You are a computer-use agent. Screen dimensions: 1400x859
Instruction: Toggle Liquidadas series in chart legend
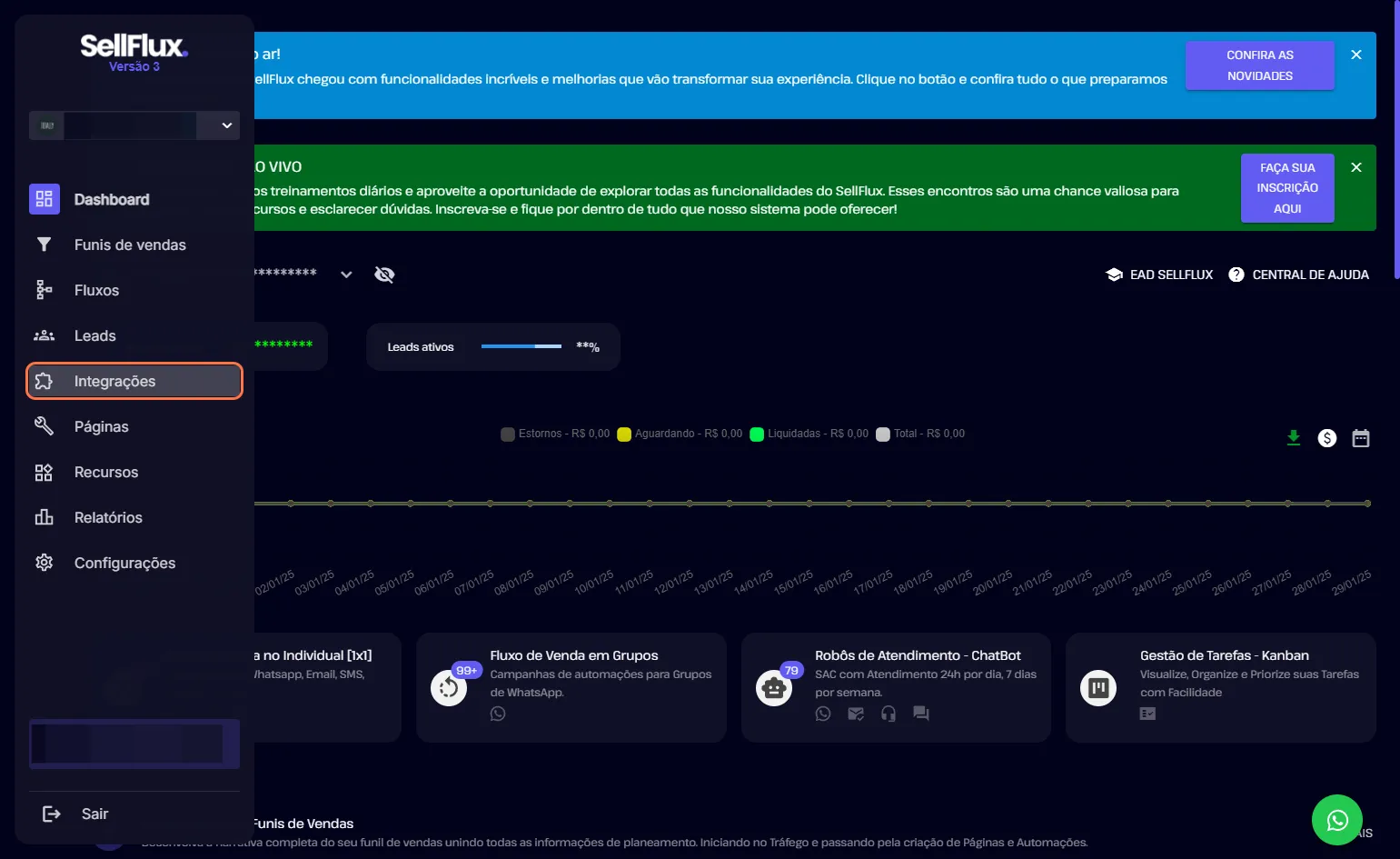pyautogui.click(x=809, y=434)
